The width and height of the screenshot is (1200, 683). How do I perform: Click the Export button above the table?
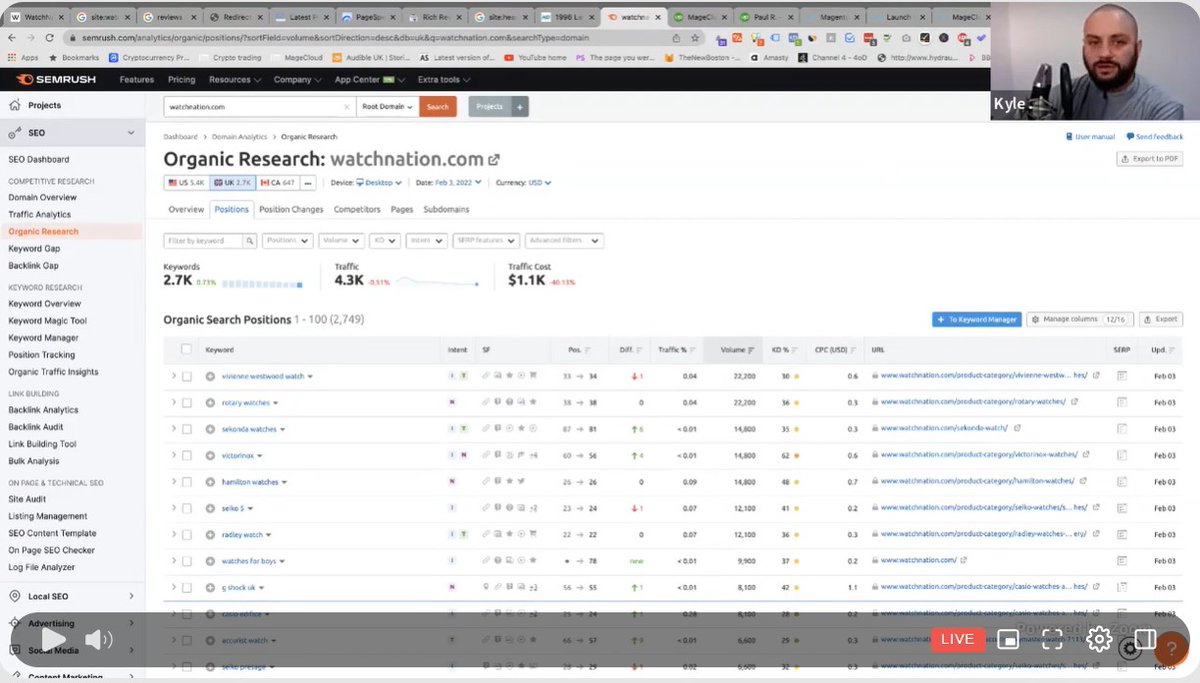[x=1161, y=319]
